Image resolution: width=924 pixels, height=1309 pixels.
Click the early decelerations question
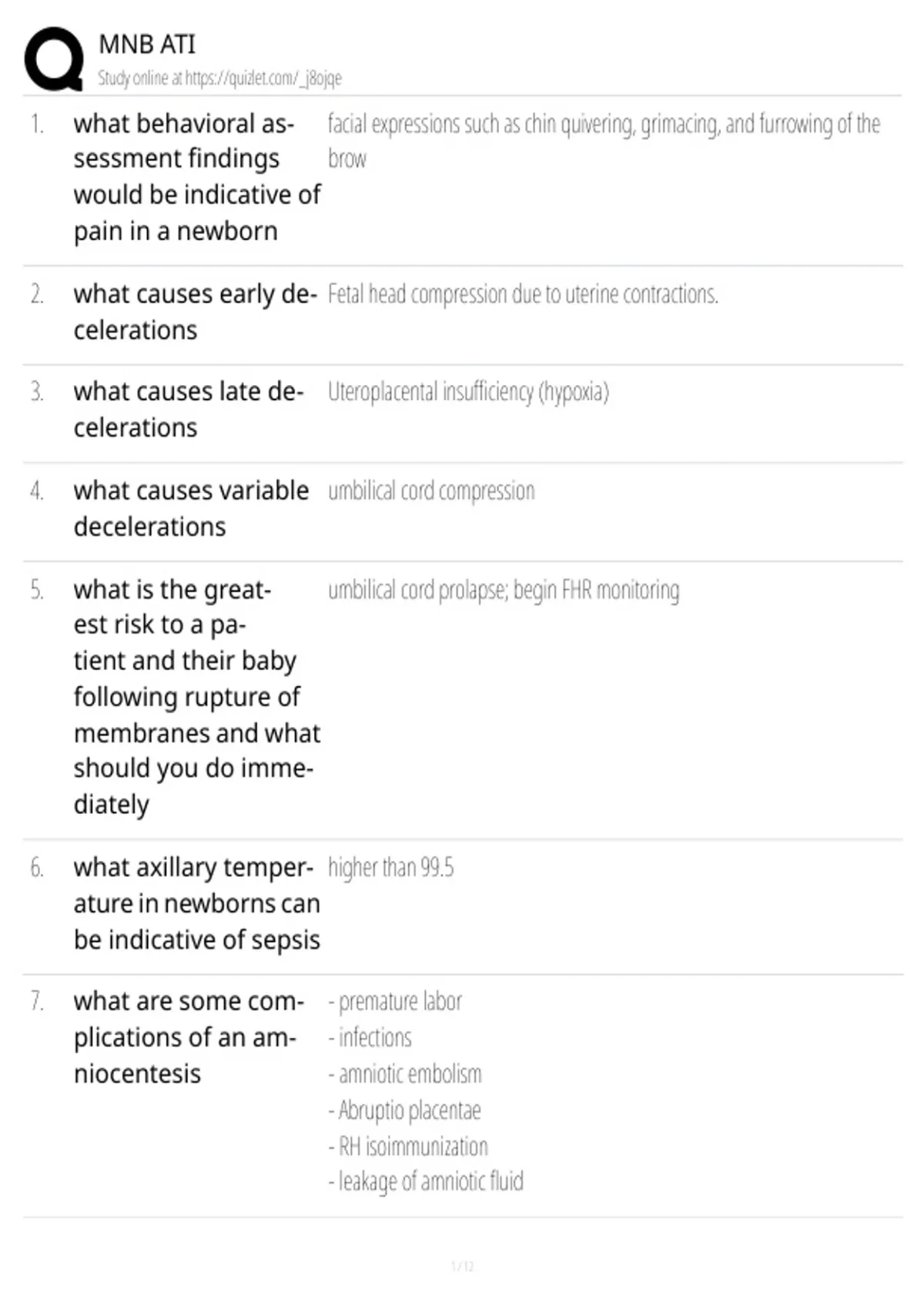pos(196,312)
